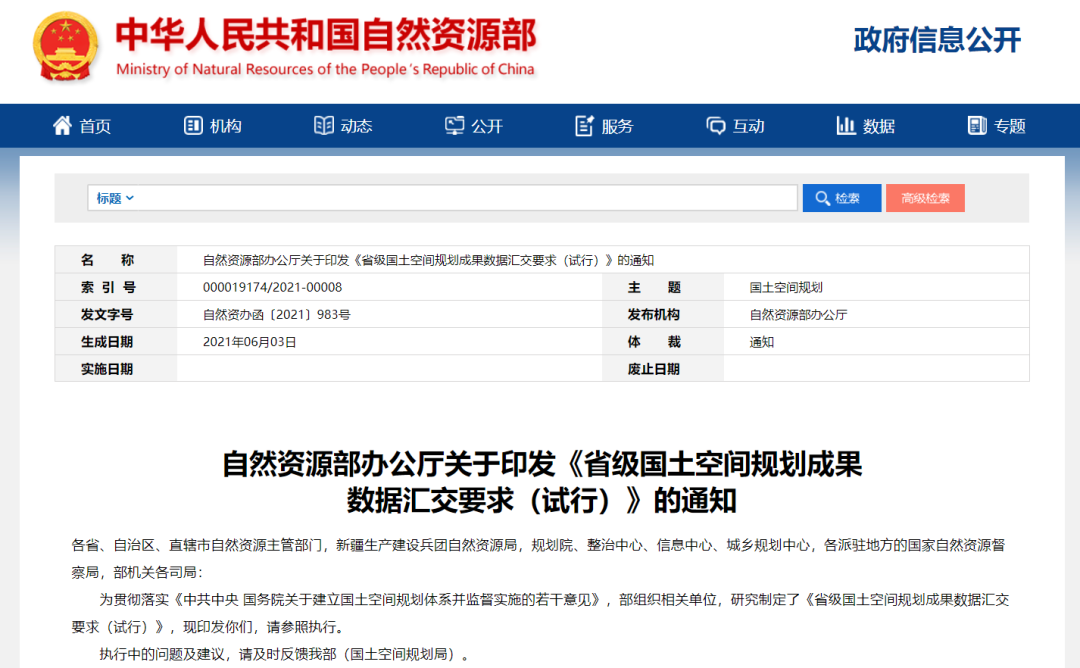The height and width of the screenshot is (668, 1080).
Task: Click the 名称 row label
Action: pos(107,260)
